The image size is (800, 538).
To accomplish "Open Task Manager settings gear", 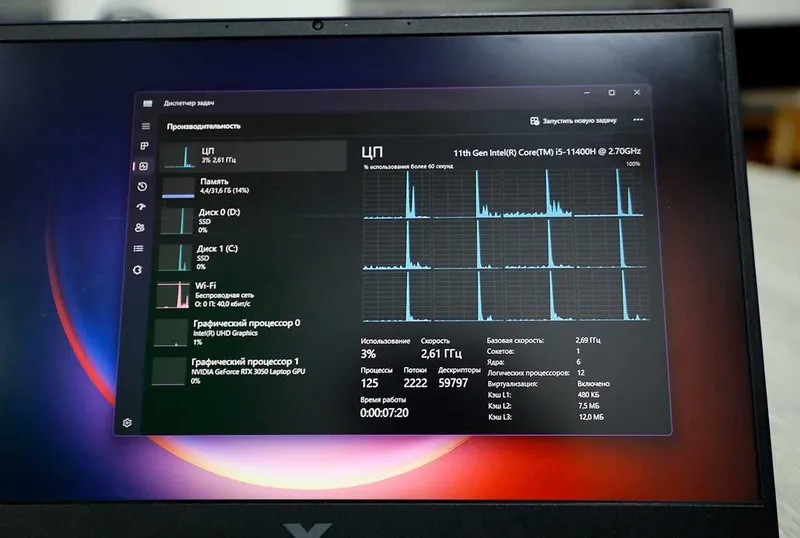I will 127,423.
